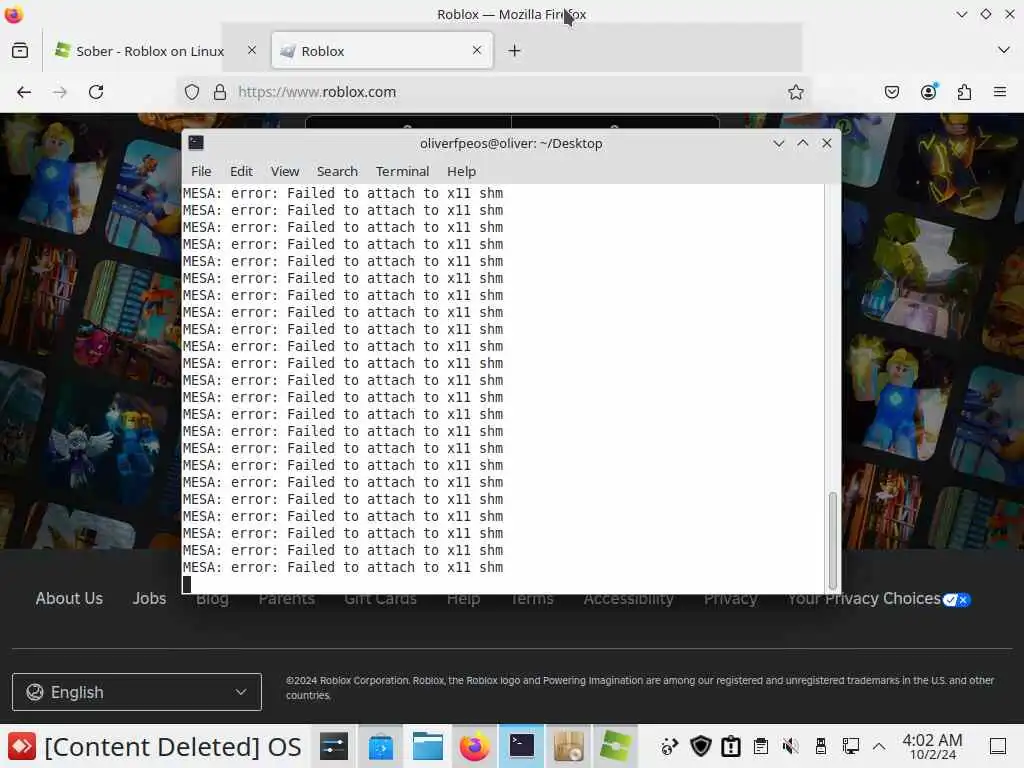The width and height of the screenshot is (1024, 768).
Task: Expand the hidden tray icons arrow
Action: (x=879, y=746)
